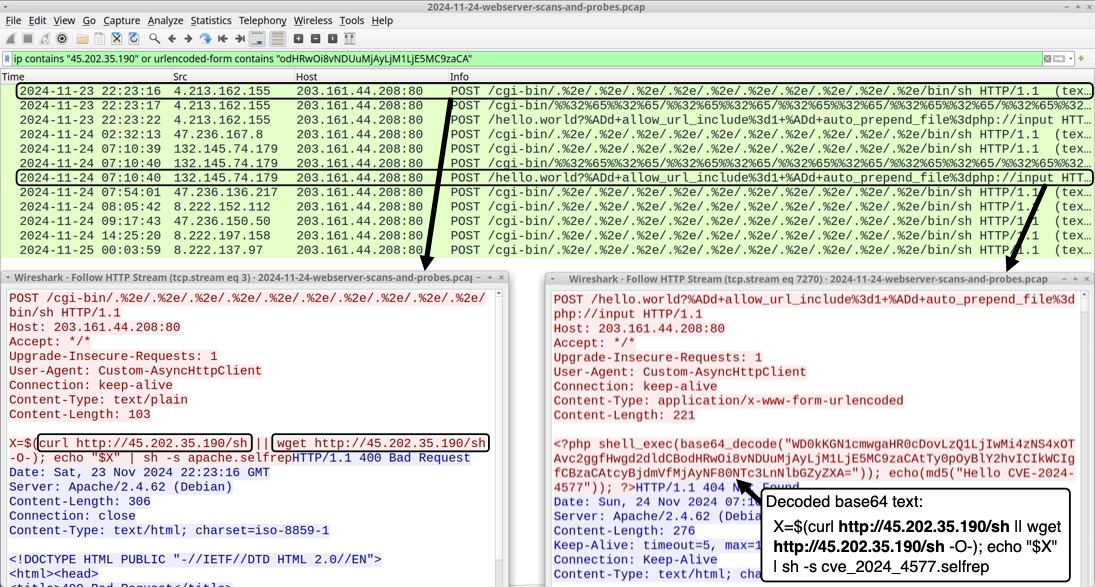Viewport: 1095px width, 587px height.
Task: Open Capture options icon
Action: click(61, 39)
